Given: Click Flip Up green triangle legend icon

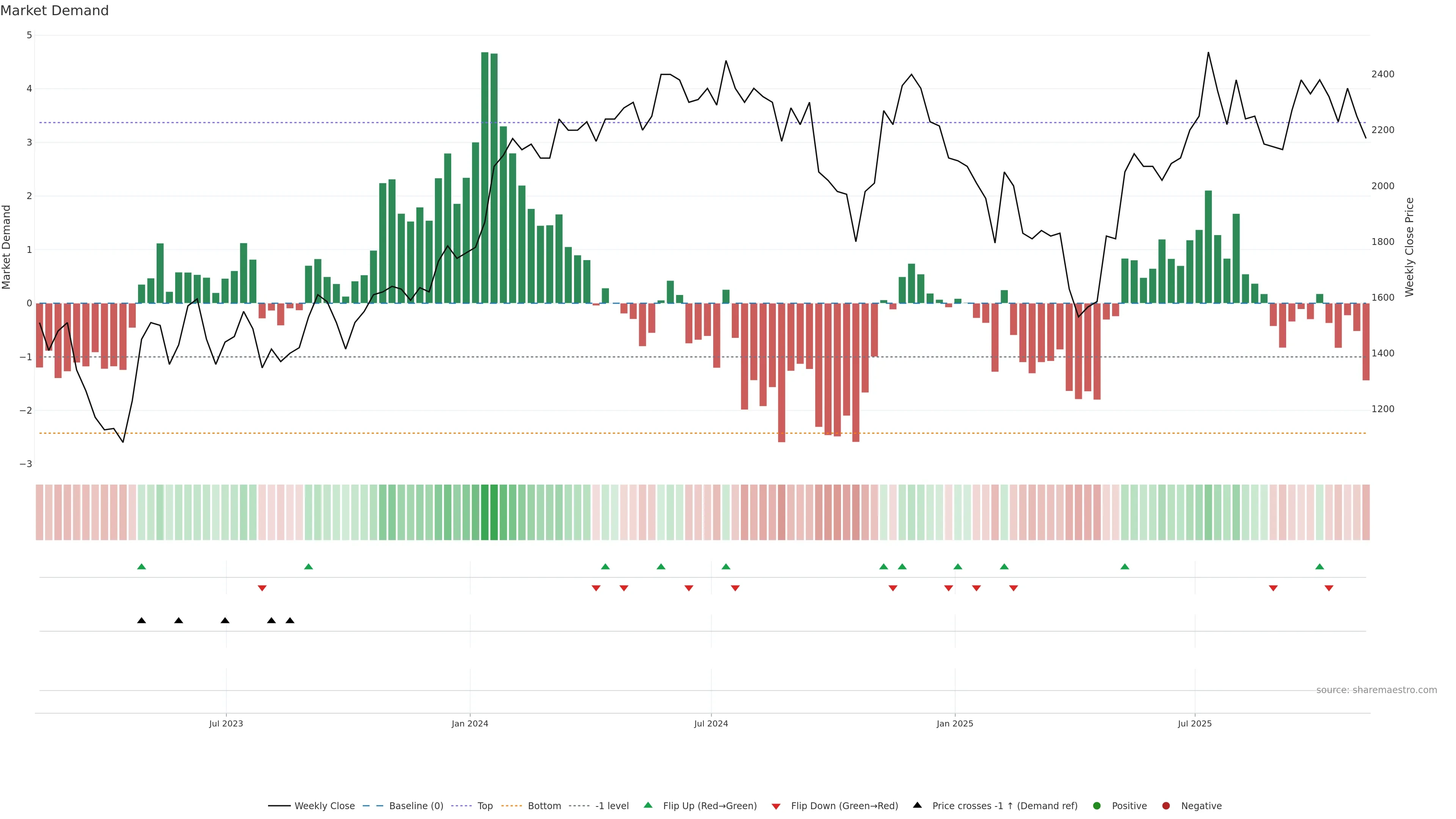Looking at the screenshot, I should pos(648,805).
